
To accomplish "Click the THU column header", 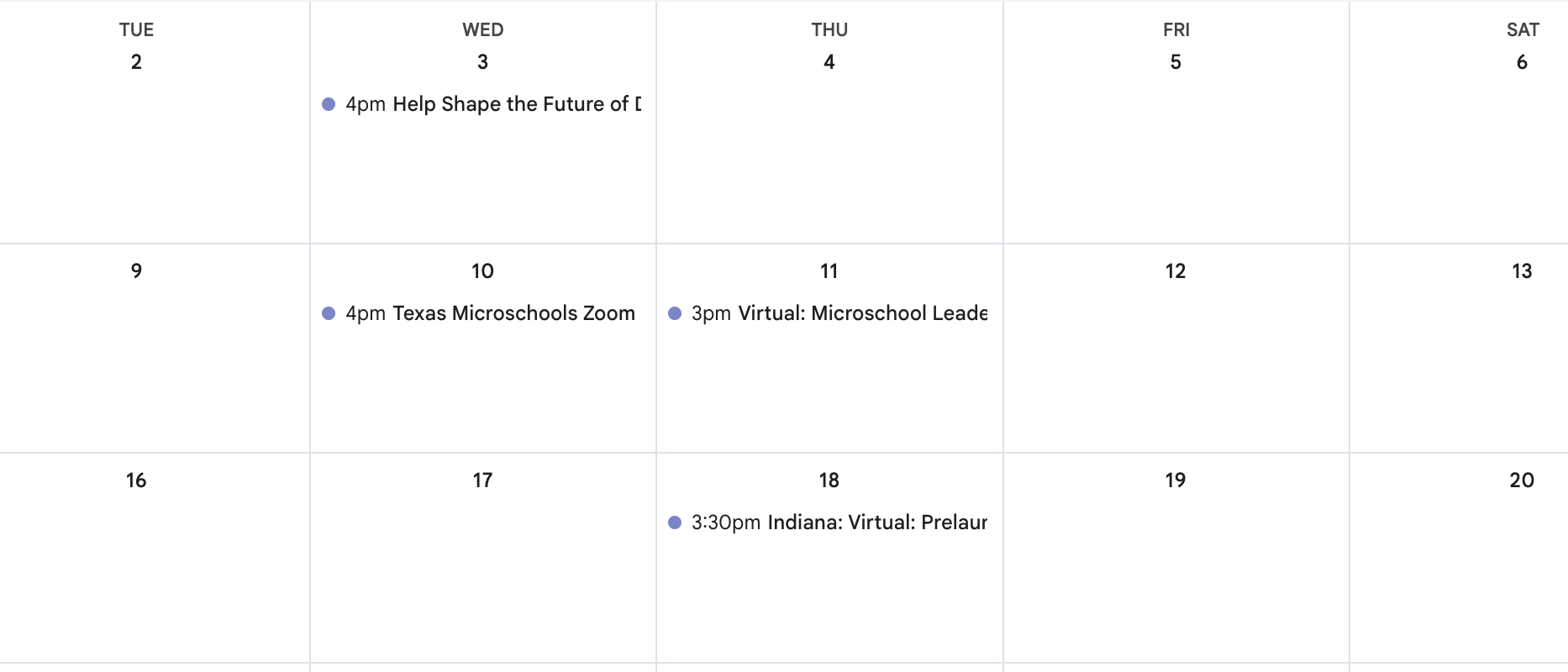I will [829, 29].
